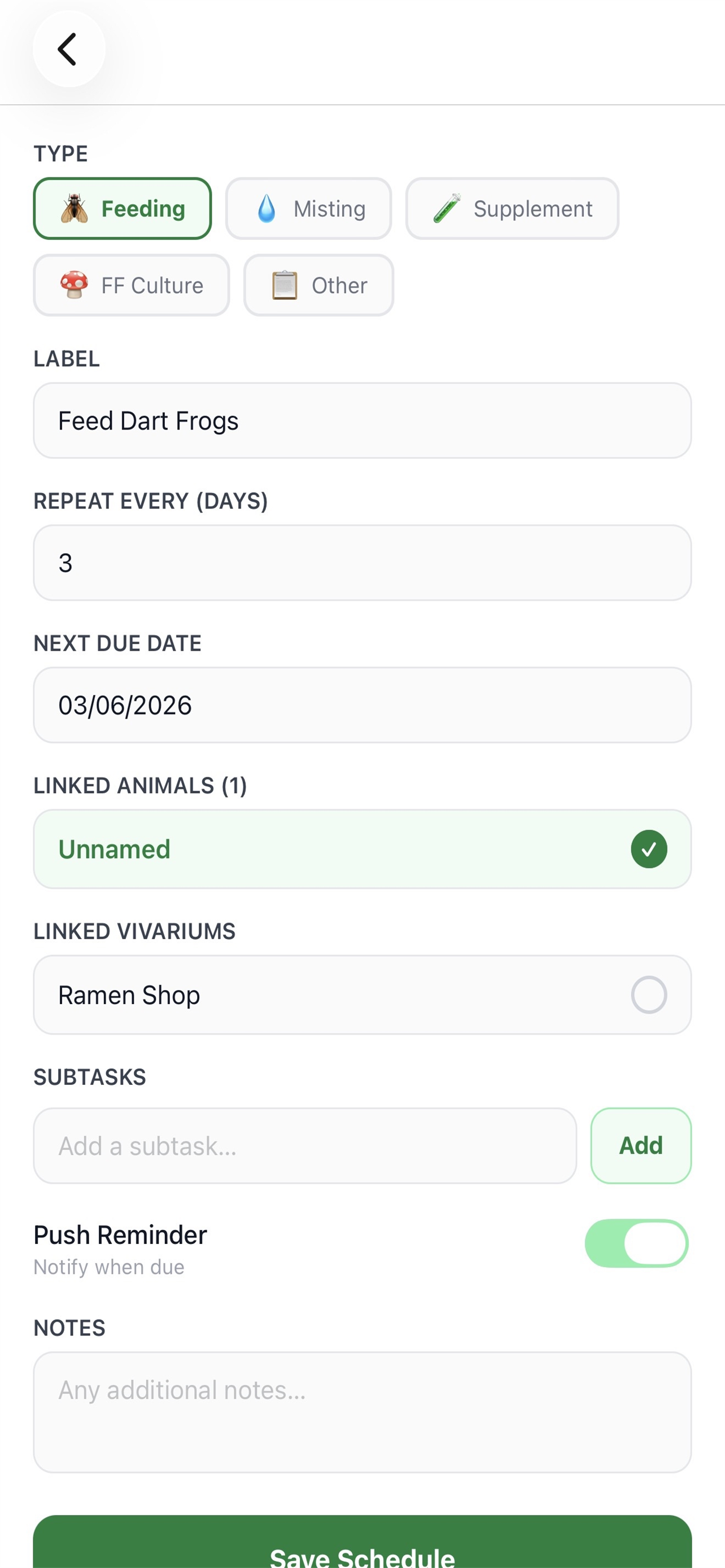Click the mushroom FF Culture icon
Image resolution: width=725 pixels, height=1568 pixels.
click(73, 285)
